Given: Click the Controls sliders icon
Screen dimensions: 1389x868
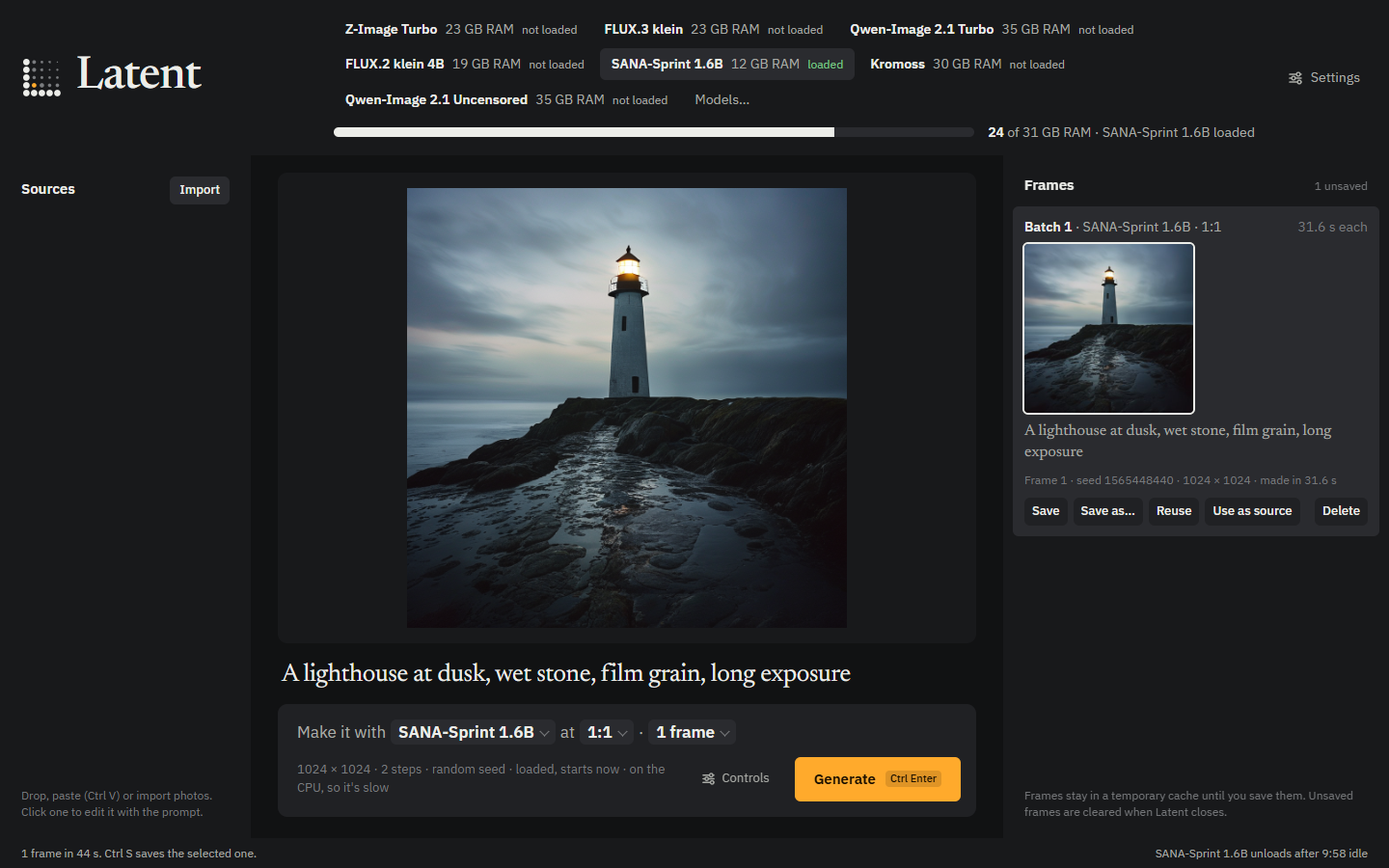Looking at the screenshot, I should tap(709, 778).
